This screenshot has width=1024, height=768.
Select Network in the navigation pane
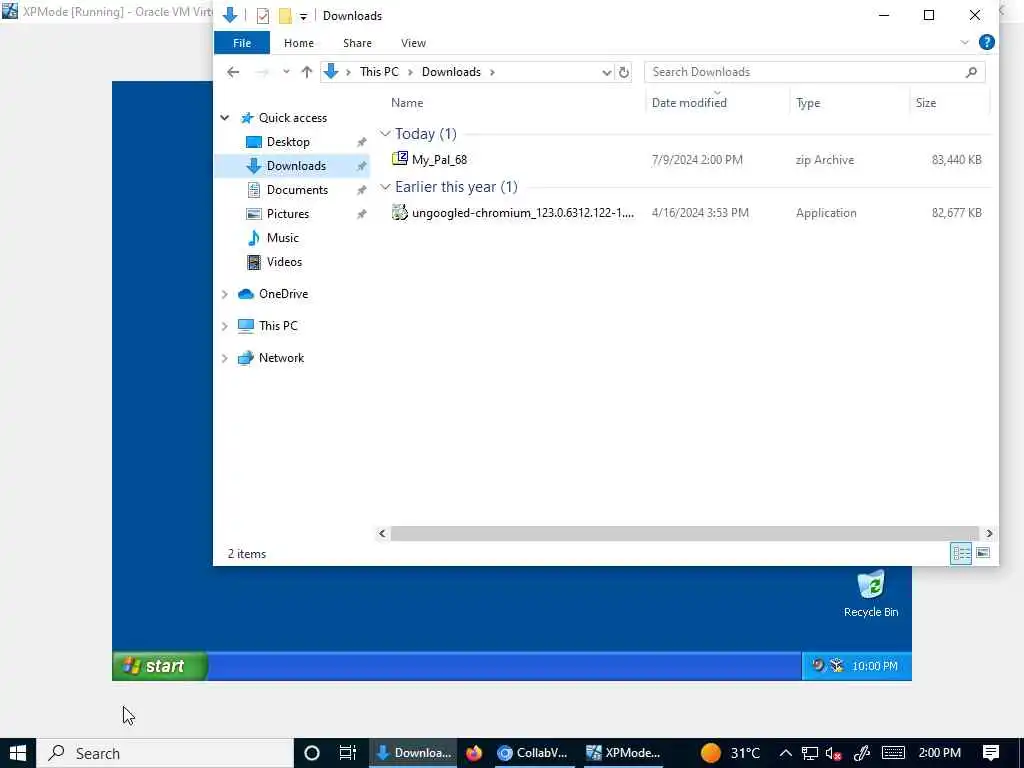click(x=281, y=358)
